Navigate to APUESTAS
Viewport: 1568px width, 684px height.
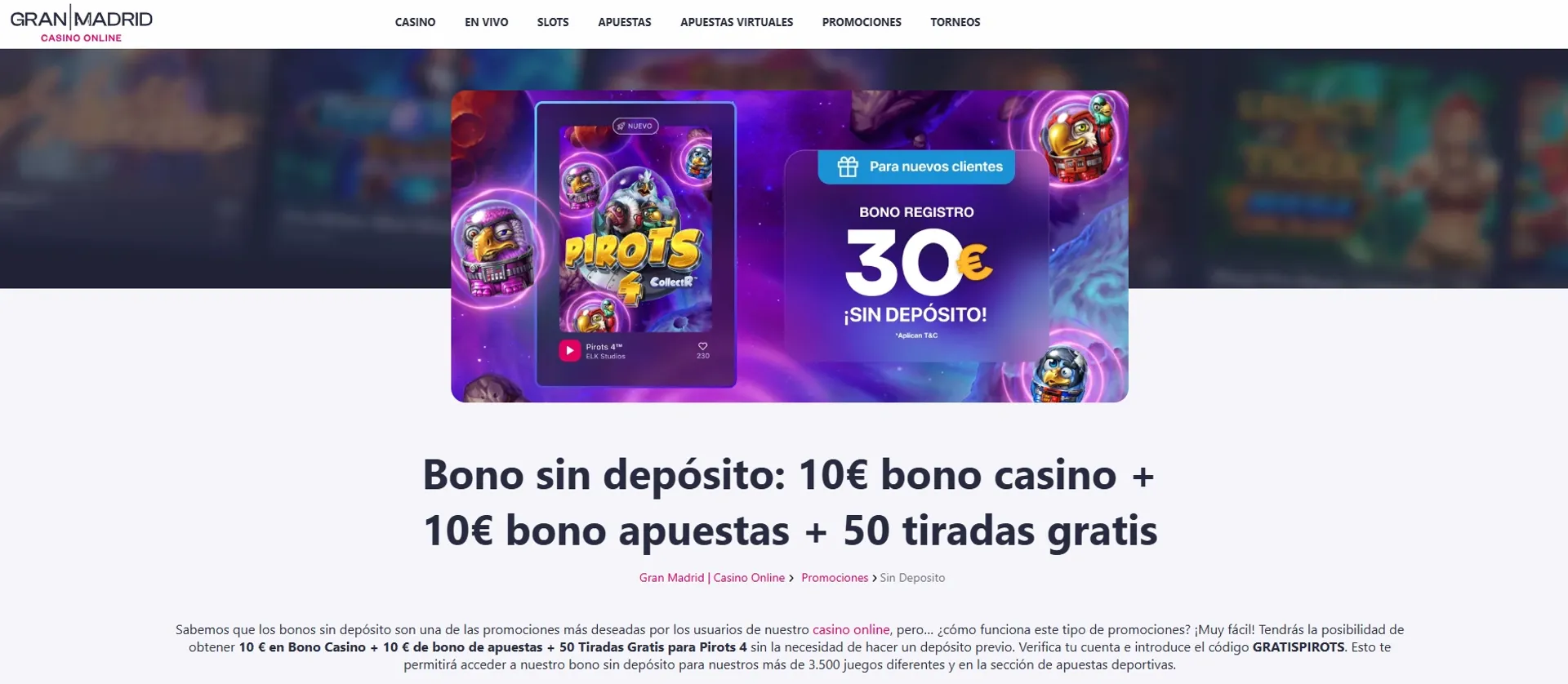pyautogui.click(x=625, y=22)
